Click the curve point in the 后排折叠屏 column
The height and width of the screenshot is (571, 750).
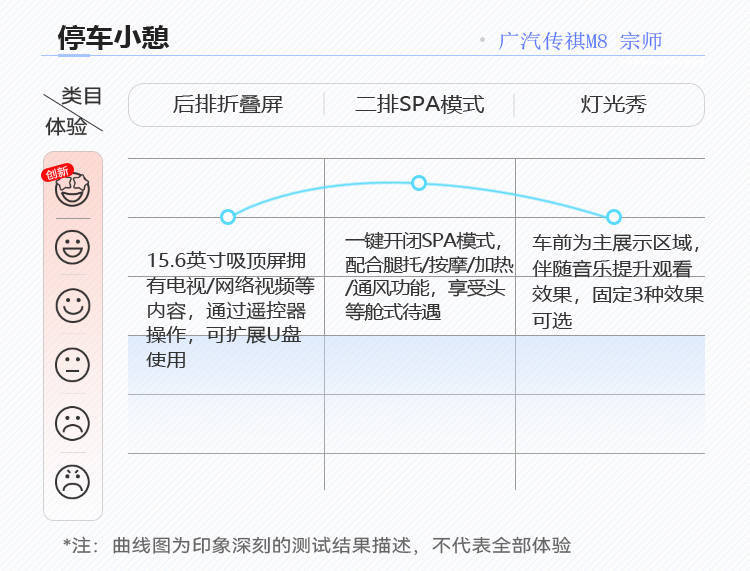(x=228, y=217)
